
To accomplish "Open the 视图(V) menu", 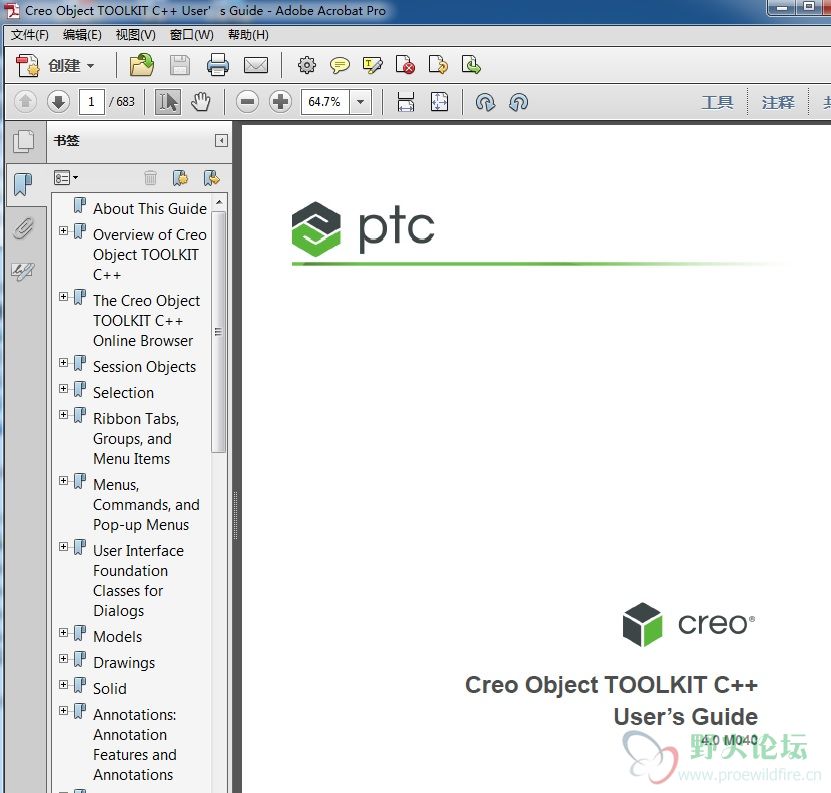I will (x=136, y=35).
